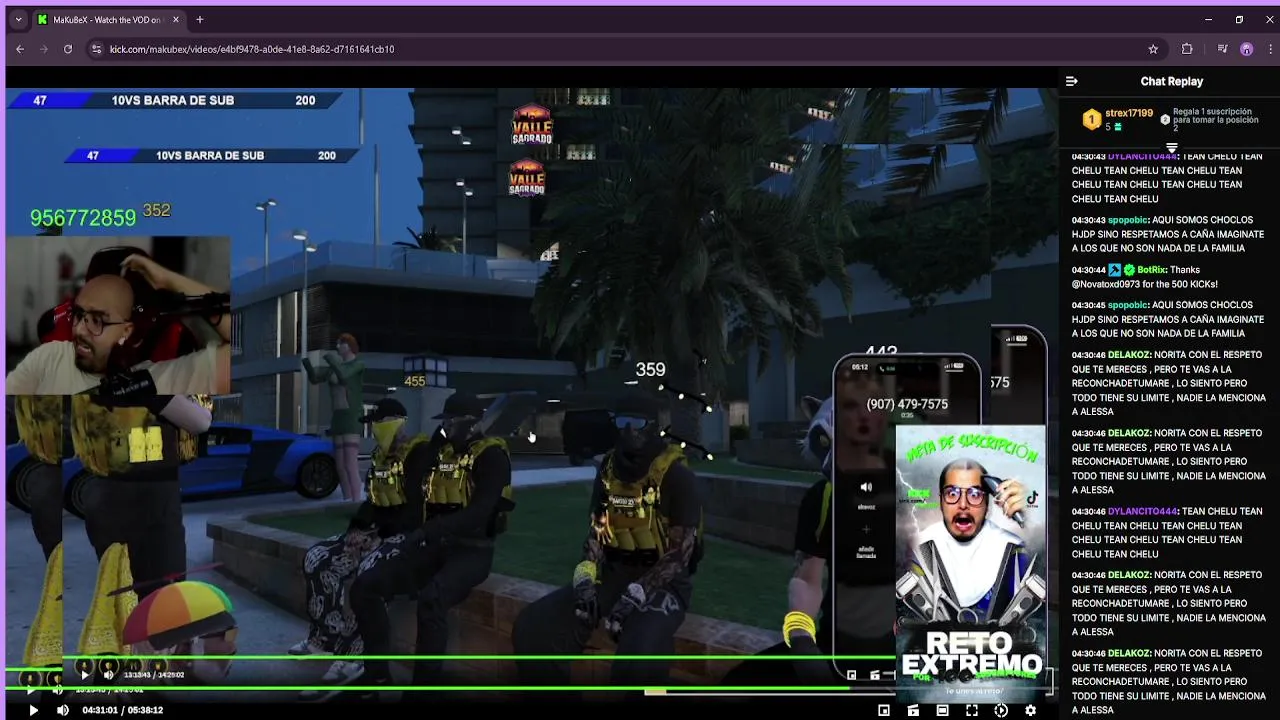Open the 04:30:45 spopobic username in chat
The width and height of the screenshot is (1280, 720).
tap(1128, 305)
